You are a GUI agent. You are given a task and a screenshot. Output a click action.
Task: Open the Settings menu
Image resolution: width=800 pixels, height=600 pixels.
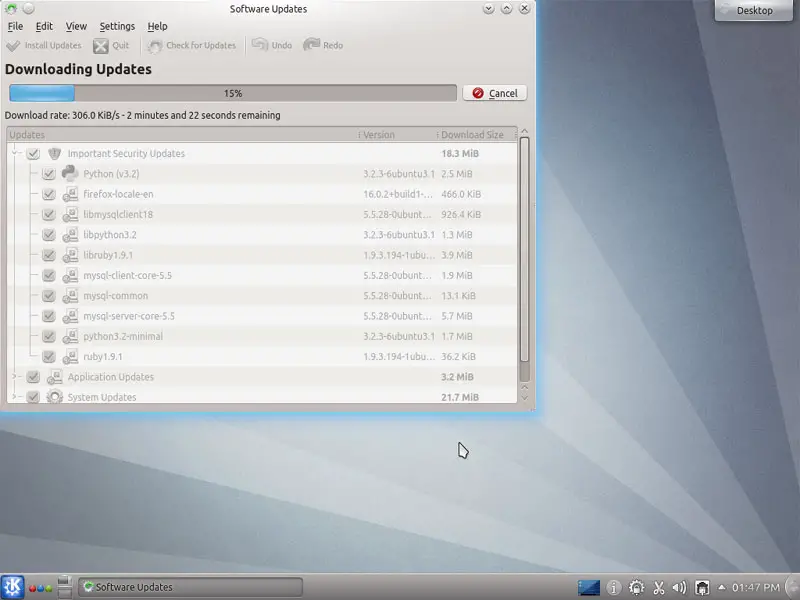pyautogui.click(x=117, y=26)
